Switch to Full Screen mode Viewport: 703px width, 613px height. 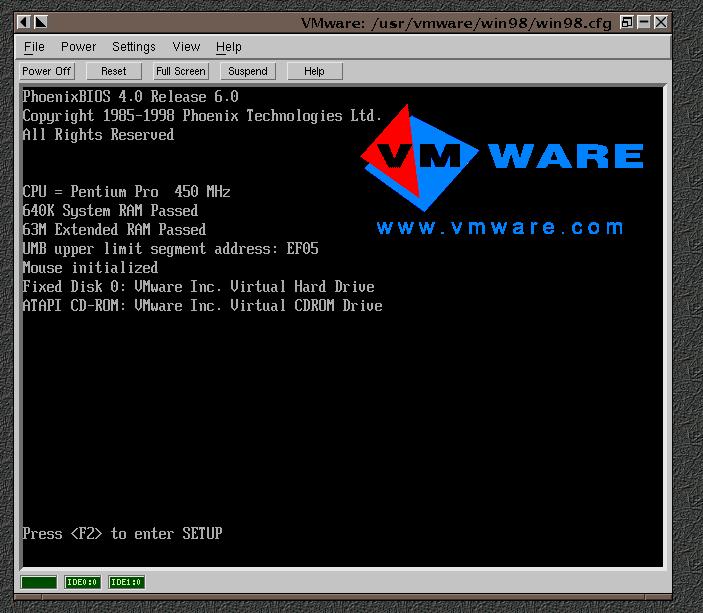180,71
